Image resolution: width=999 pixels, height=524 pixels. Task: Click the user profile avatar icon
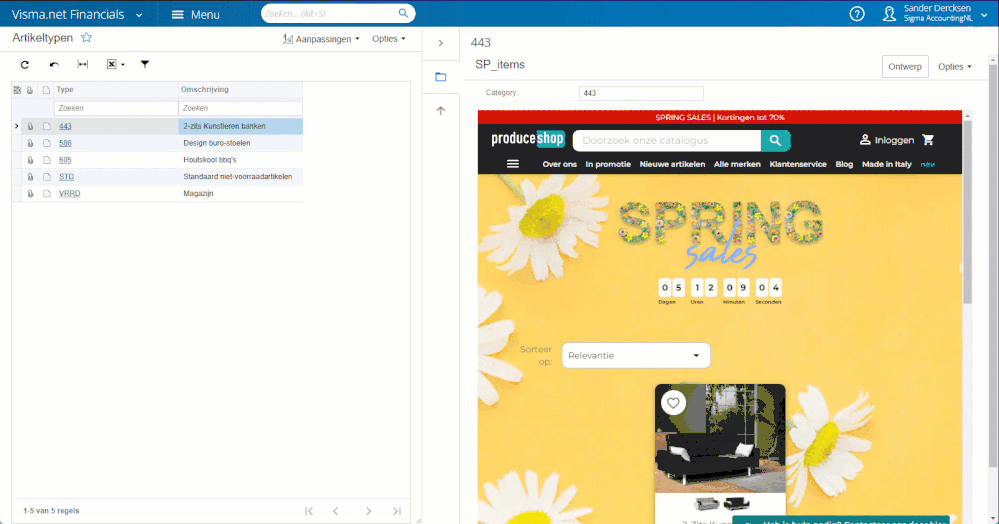coord(889,14)
